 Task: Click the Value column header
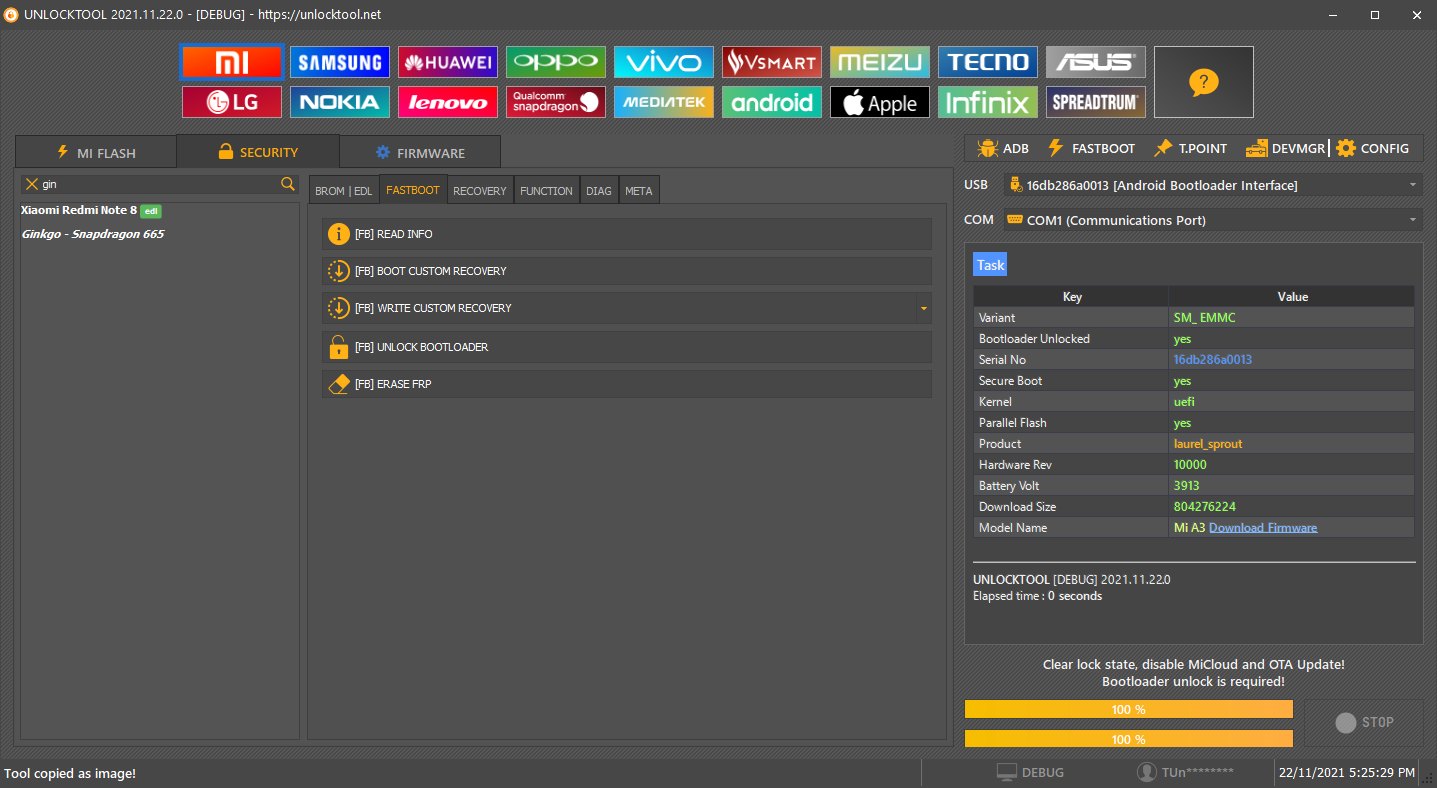[1292, 296]
